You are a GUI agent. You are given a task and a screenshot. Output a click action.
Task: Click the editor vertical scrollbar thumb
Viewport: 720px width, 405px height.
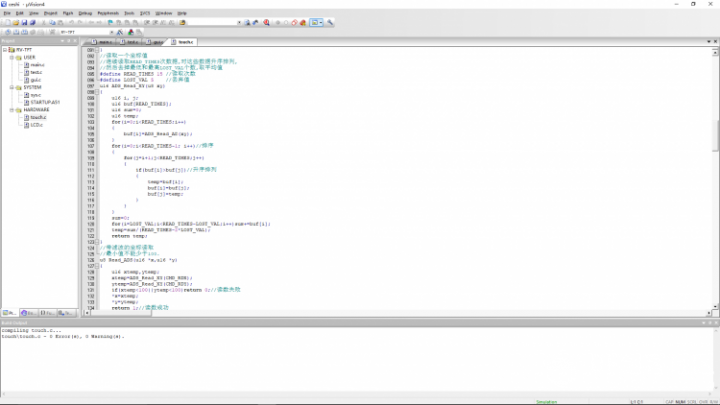[715, 135]
